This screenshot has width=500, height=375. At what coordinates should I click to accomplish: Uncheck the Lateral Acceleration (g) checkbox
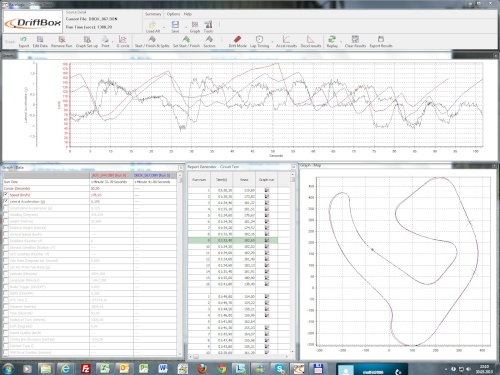coord(6,201)
